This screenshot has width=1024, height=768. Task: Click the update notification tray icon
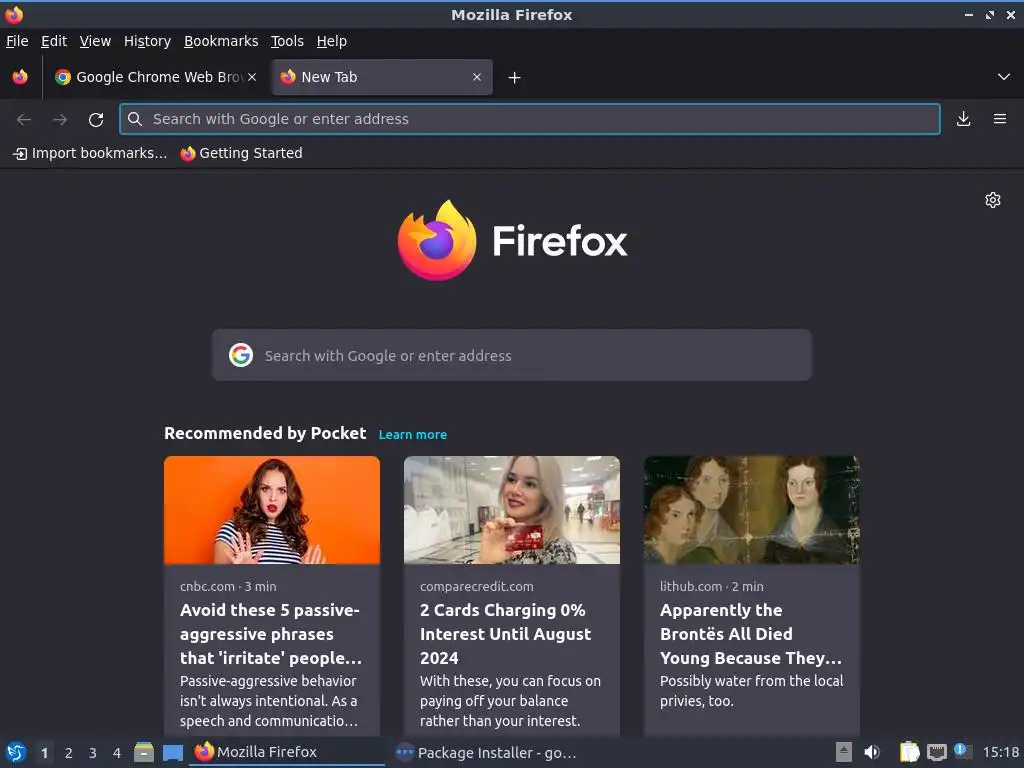[x=963, y=751]
